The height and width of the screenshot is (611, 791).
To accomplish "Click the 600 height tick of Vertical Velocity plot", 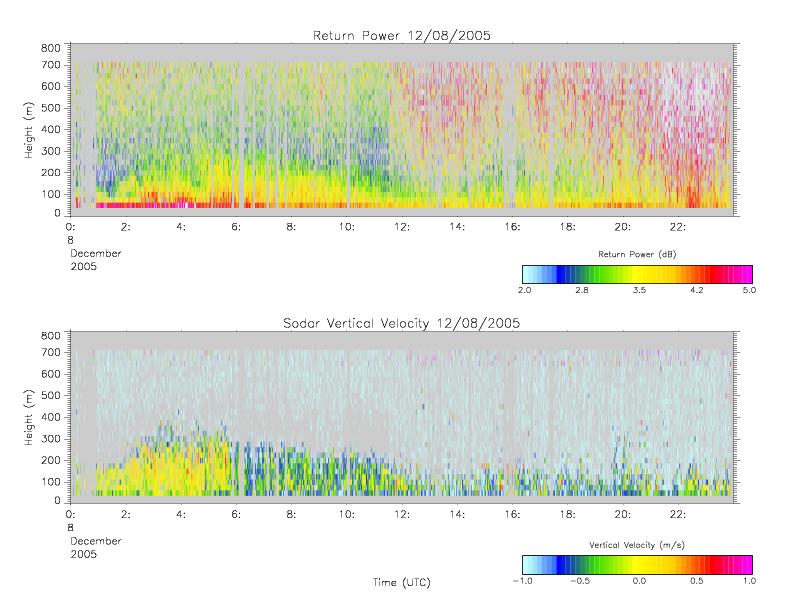I will (50, 374).
